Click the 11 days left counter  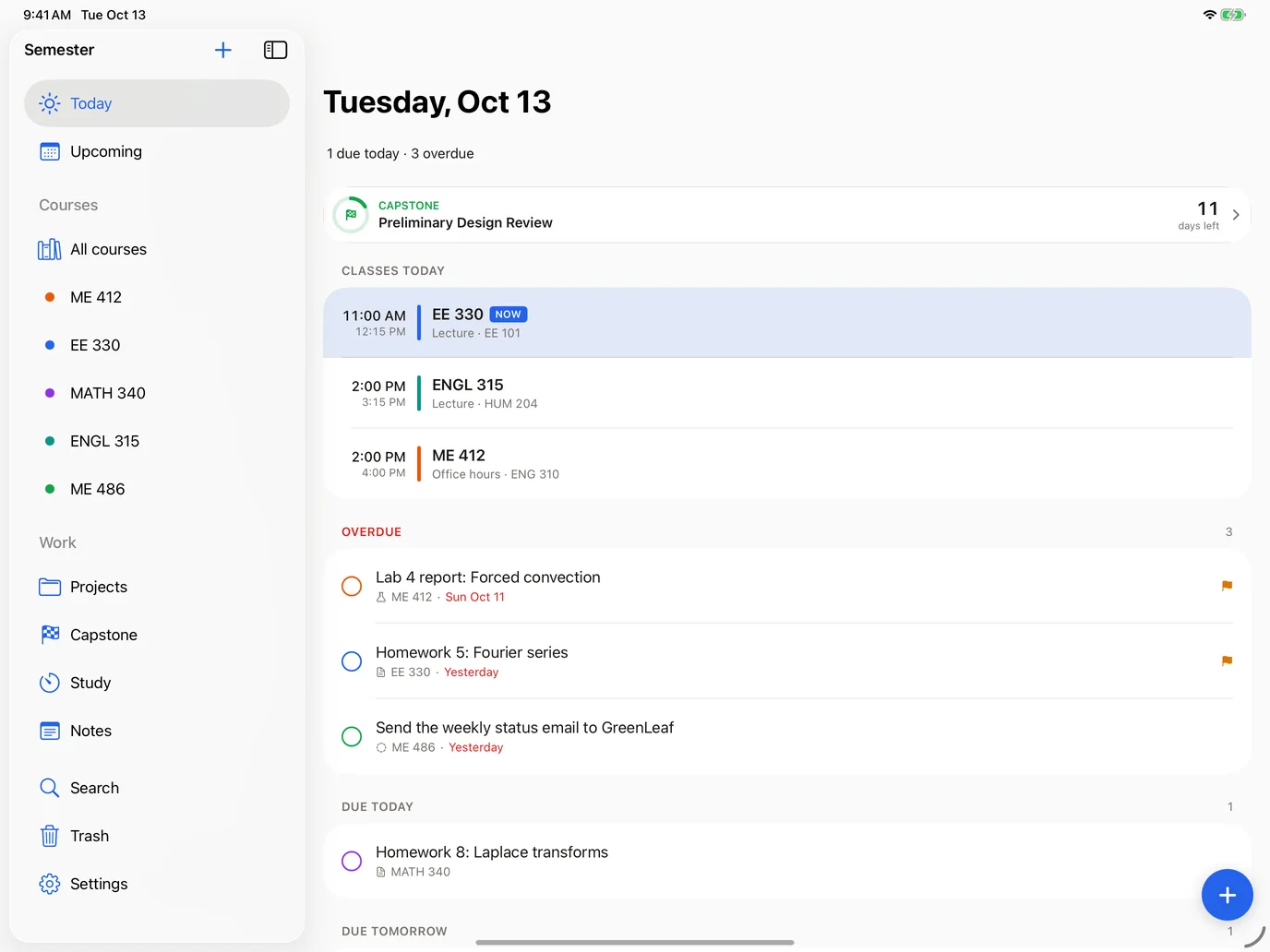point(1198,215)
